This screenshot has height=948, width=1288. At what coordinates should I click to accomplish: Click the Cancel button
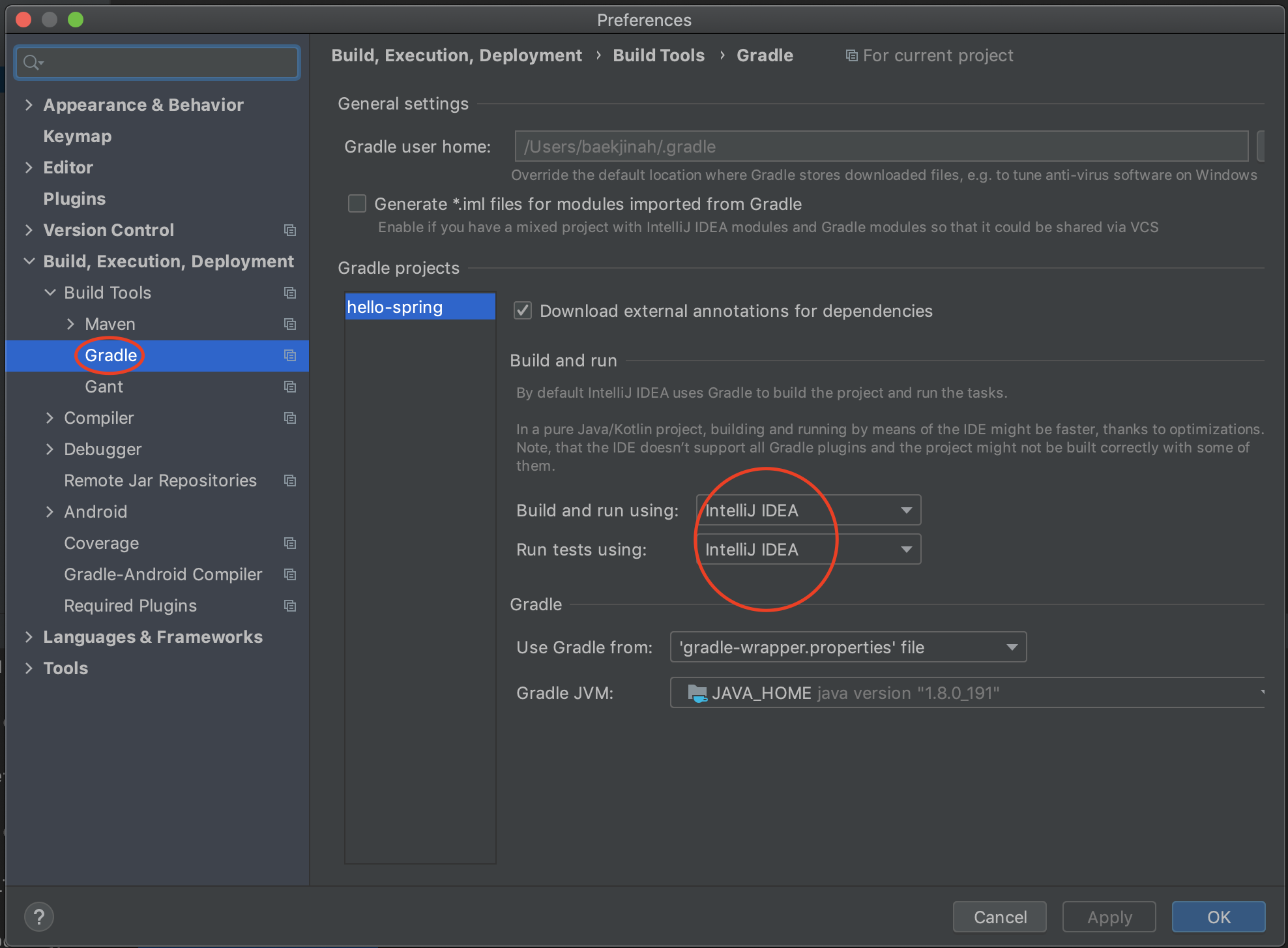point(999,917)
